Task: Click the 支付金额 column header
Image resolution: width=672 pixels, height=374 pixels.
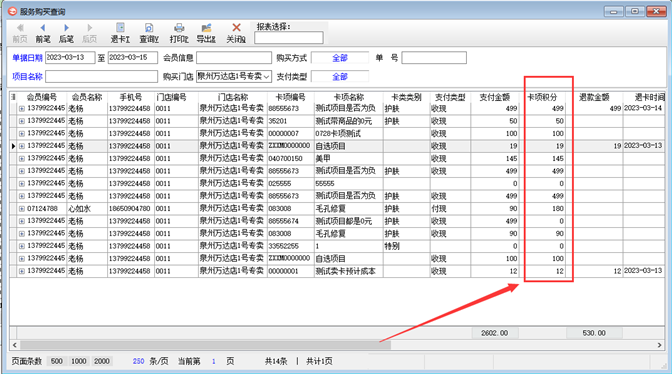Action: coord(495,97)
